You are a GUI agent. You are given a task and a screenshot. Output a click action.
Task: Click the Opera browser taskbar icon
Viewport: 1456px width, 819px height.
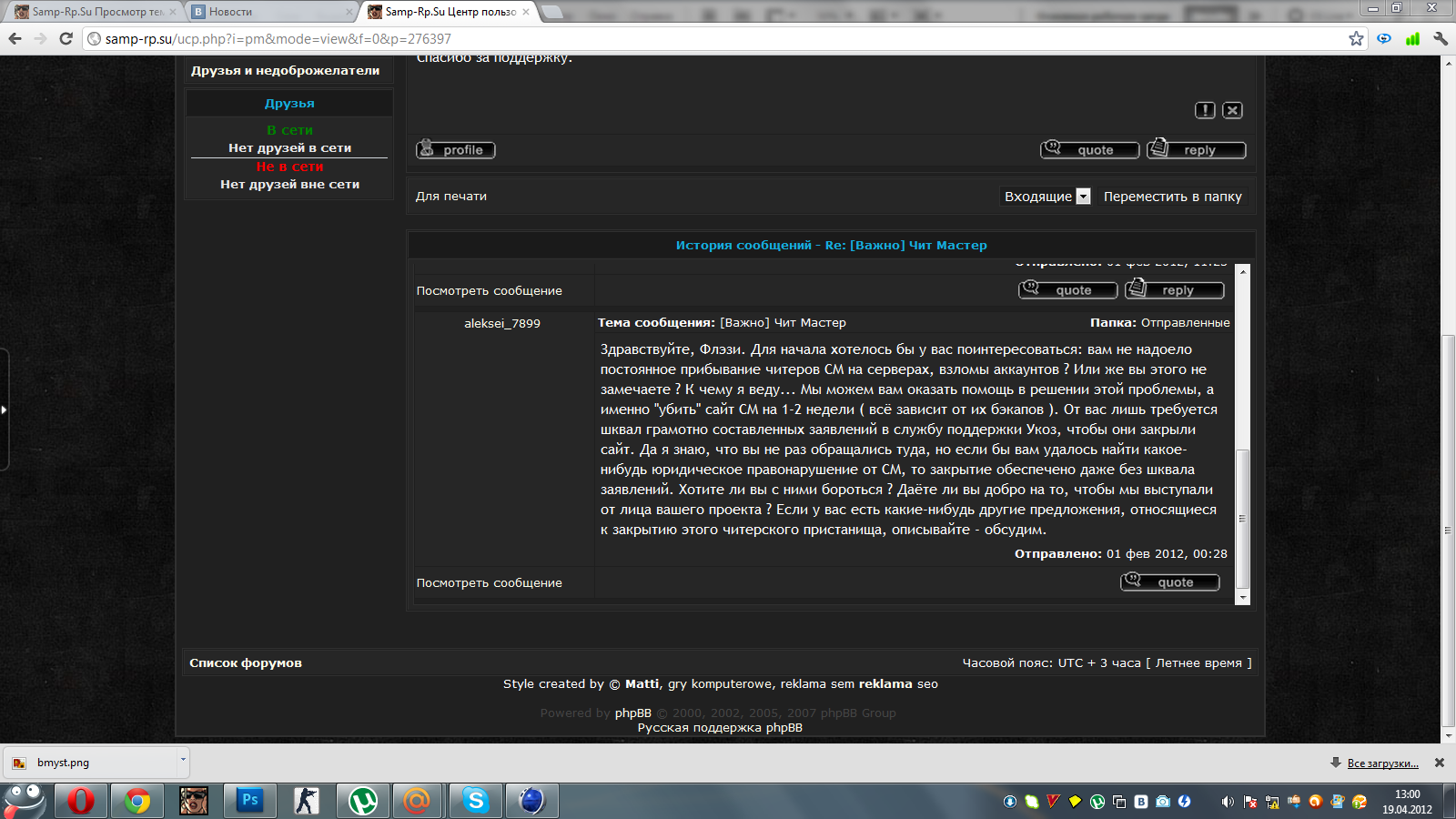point(81,801)
